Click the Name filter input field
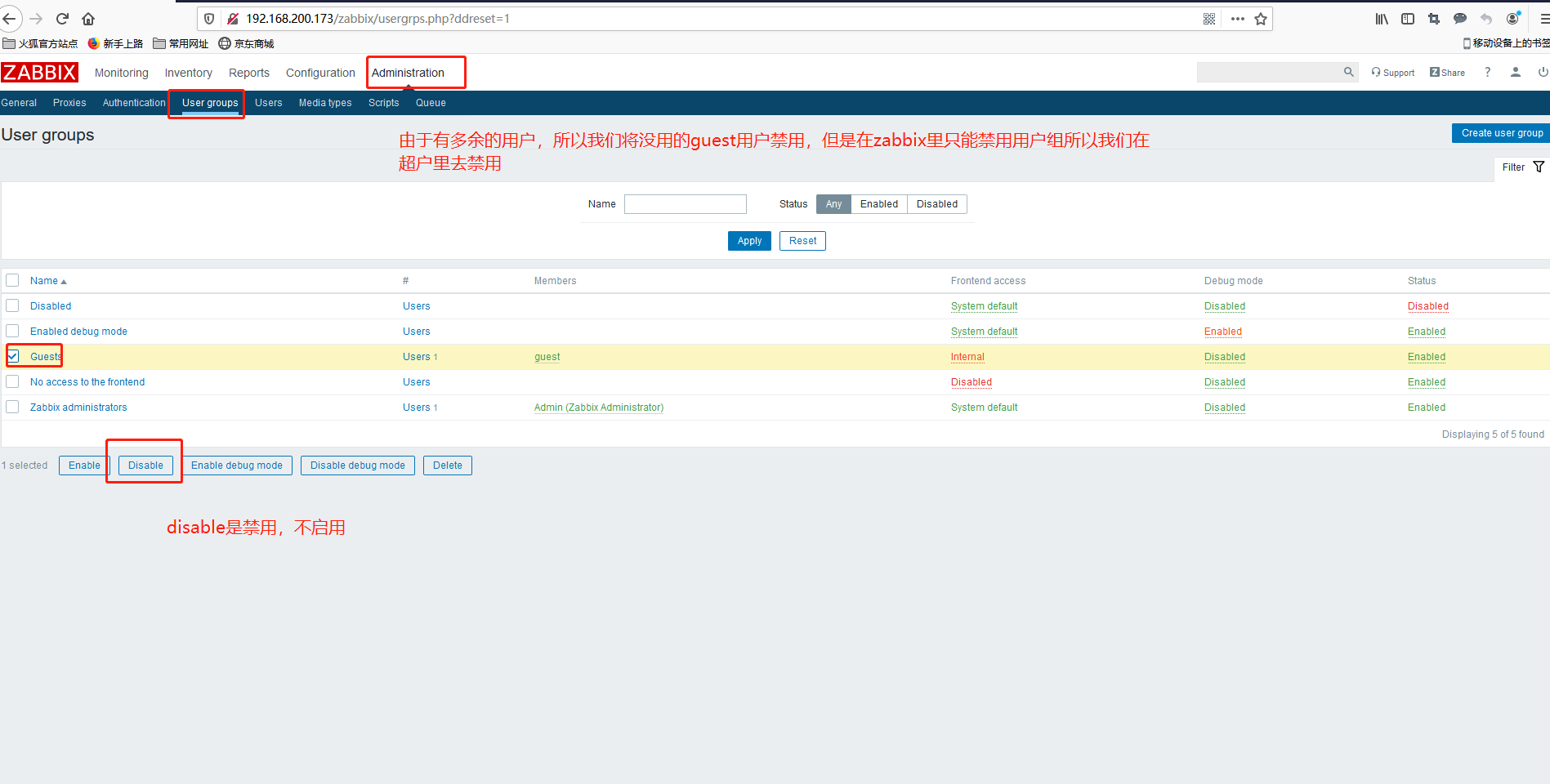This screenshot has height=784, width=1550. 685,204
